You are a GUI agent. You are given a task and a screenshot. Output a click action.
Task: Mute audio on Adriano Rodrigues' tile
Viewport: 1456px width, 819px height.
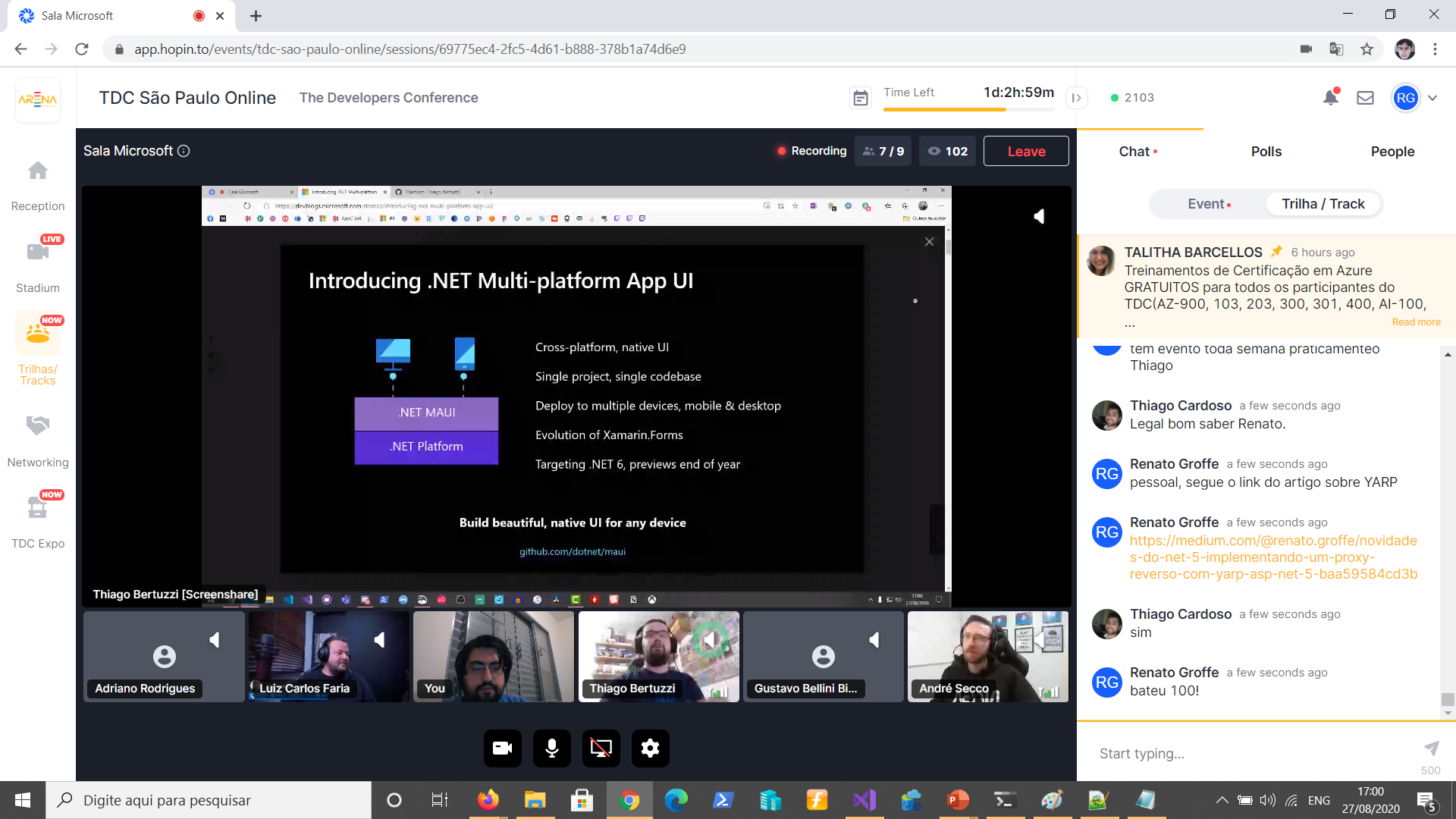(x=215, y=639)
